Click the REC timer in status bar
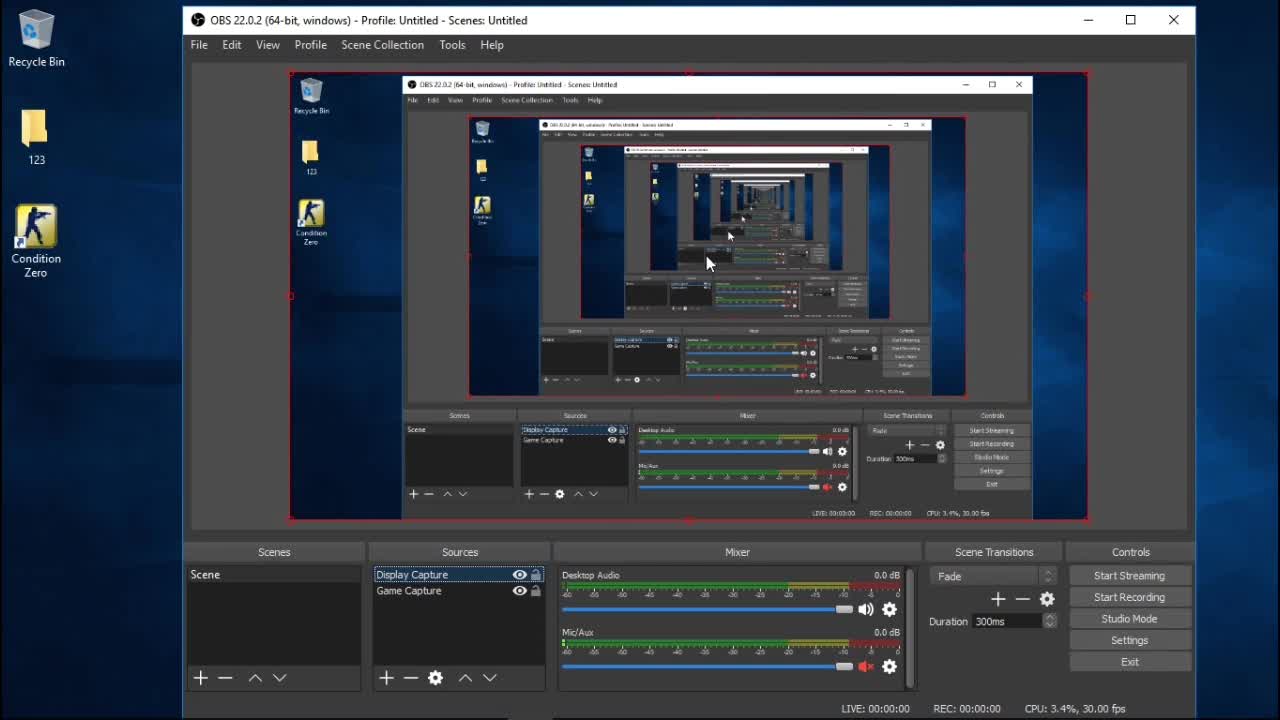The image size is (1280, 720). [x=967, y=709]
